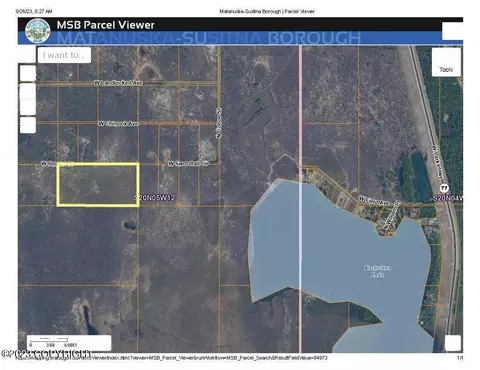Open the "I want to..." menu button
The image size is (480, 370).
click(x=64, y=55)
